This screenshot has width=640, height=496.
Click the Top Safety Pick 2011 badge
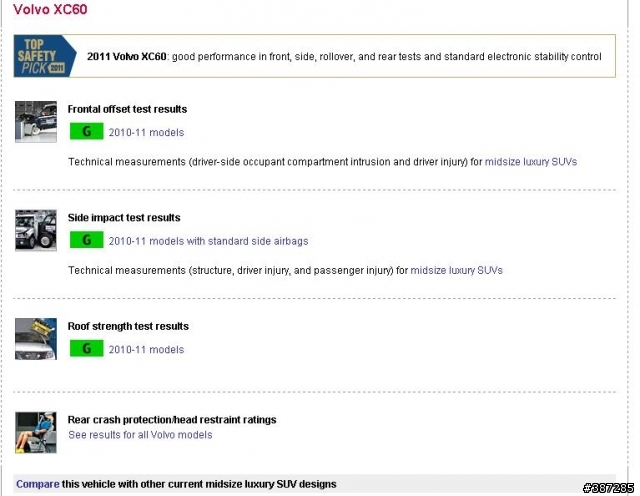point(45,56)
